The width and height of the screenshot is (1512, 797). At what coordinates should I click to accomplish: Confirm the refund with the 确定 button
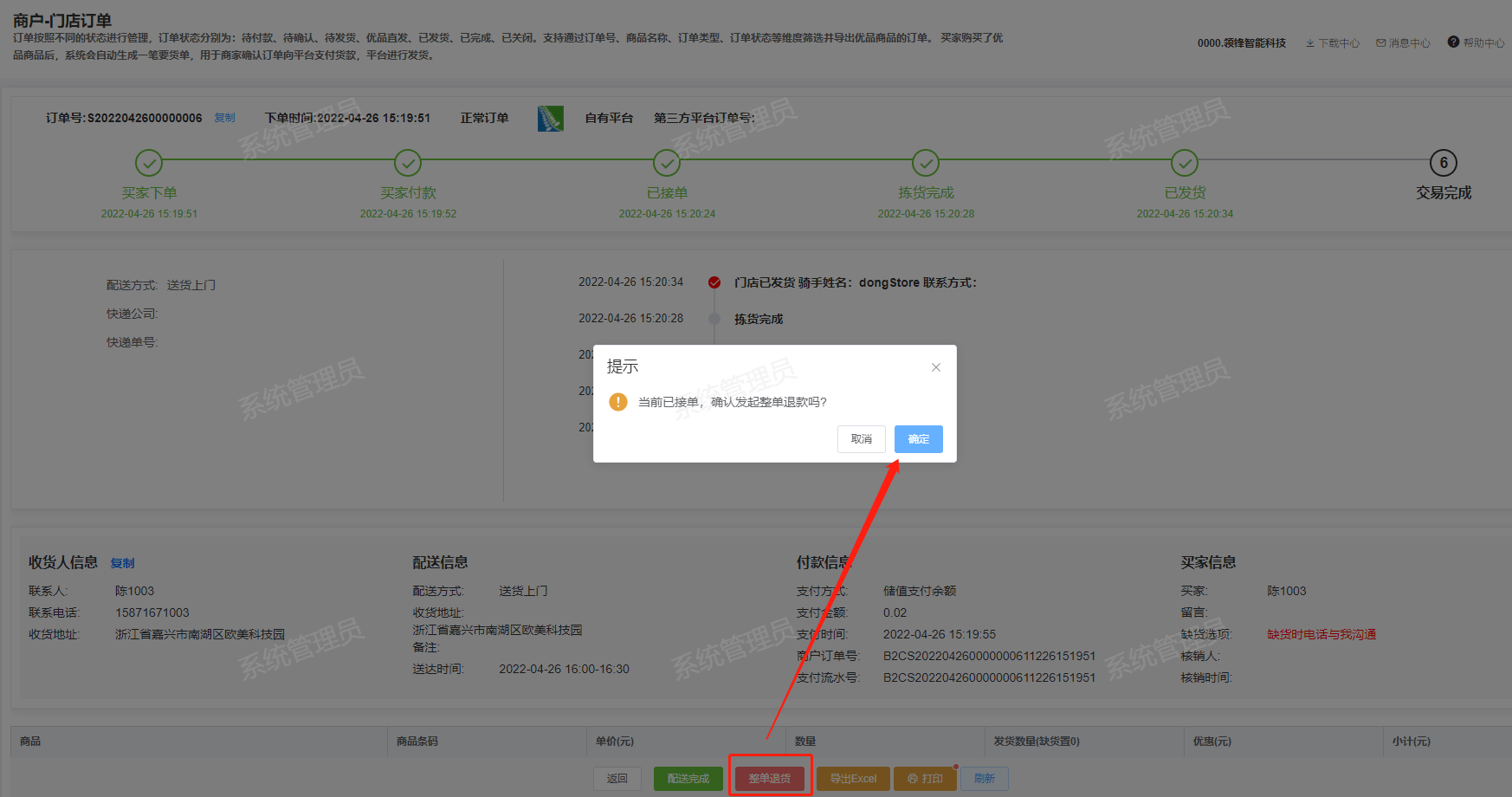(x=918, y=439)
